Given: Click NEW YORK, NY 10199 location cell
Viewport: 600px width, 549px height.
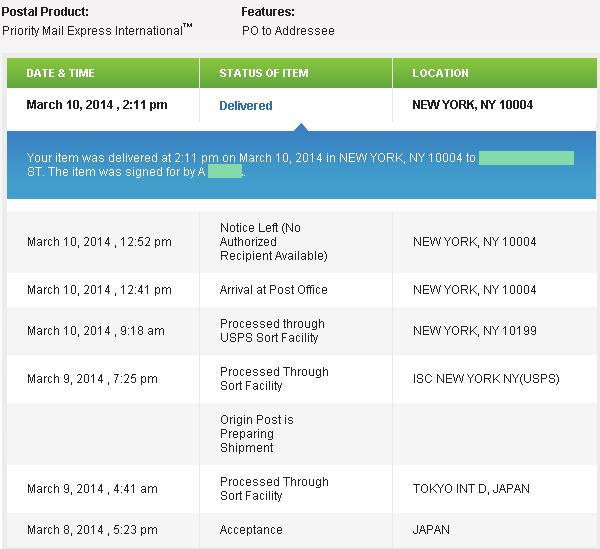Looking at the screenshot, I should coord(474,331).
